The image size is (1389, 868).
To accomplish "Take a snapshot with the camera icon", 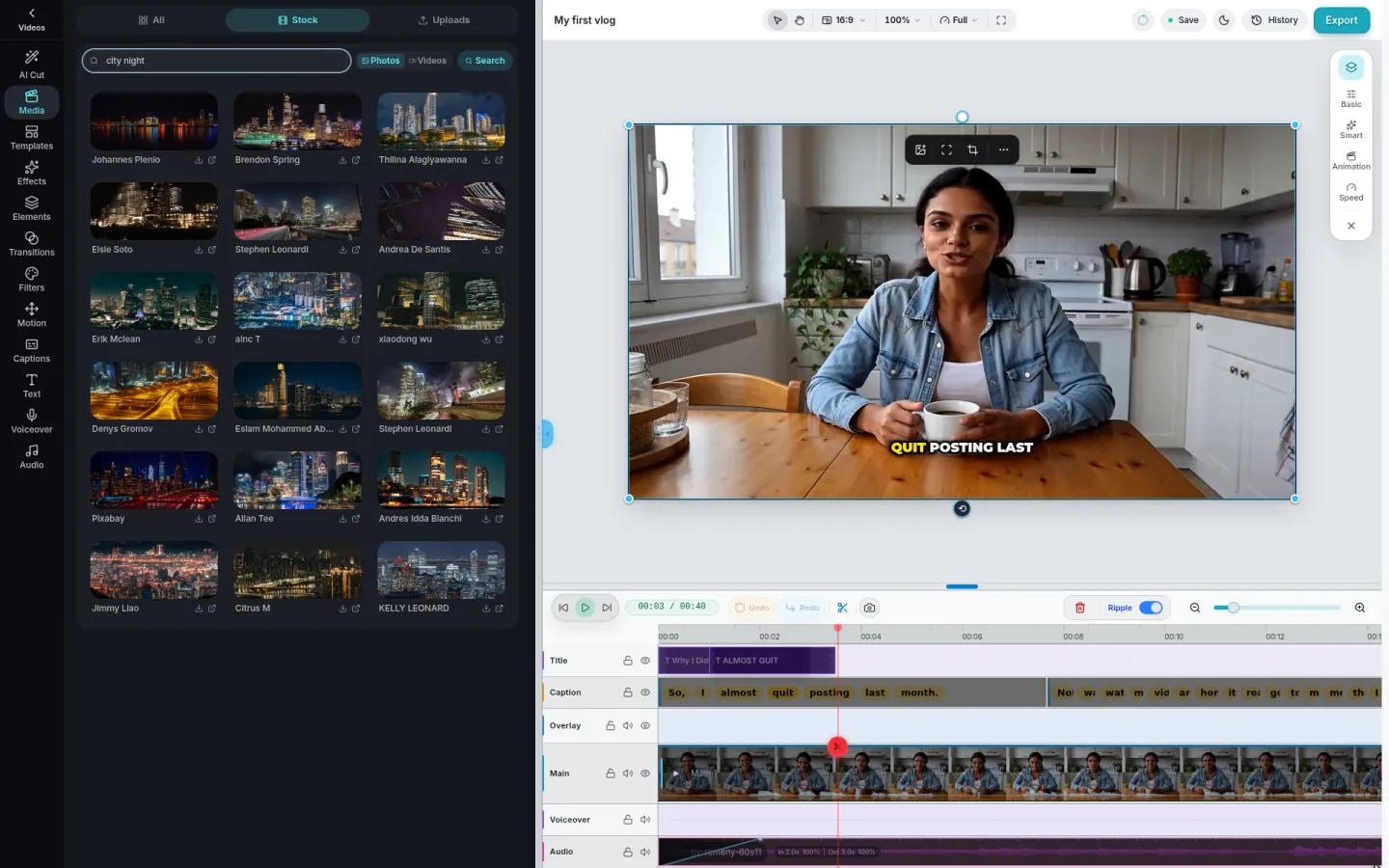I will click(x=869, y=608).
